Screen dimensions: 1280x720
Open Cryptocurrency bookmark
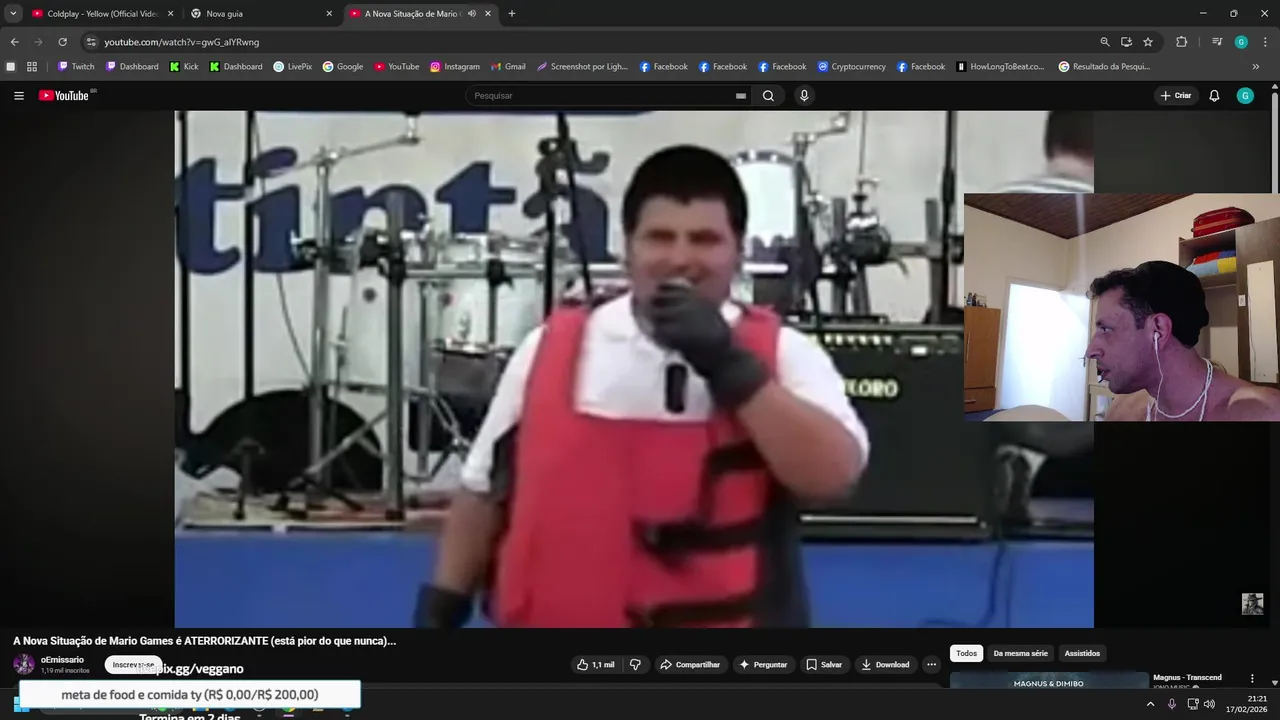click(852, 67)
